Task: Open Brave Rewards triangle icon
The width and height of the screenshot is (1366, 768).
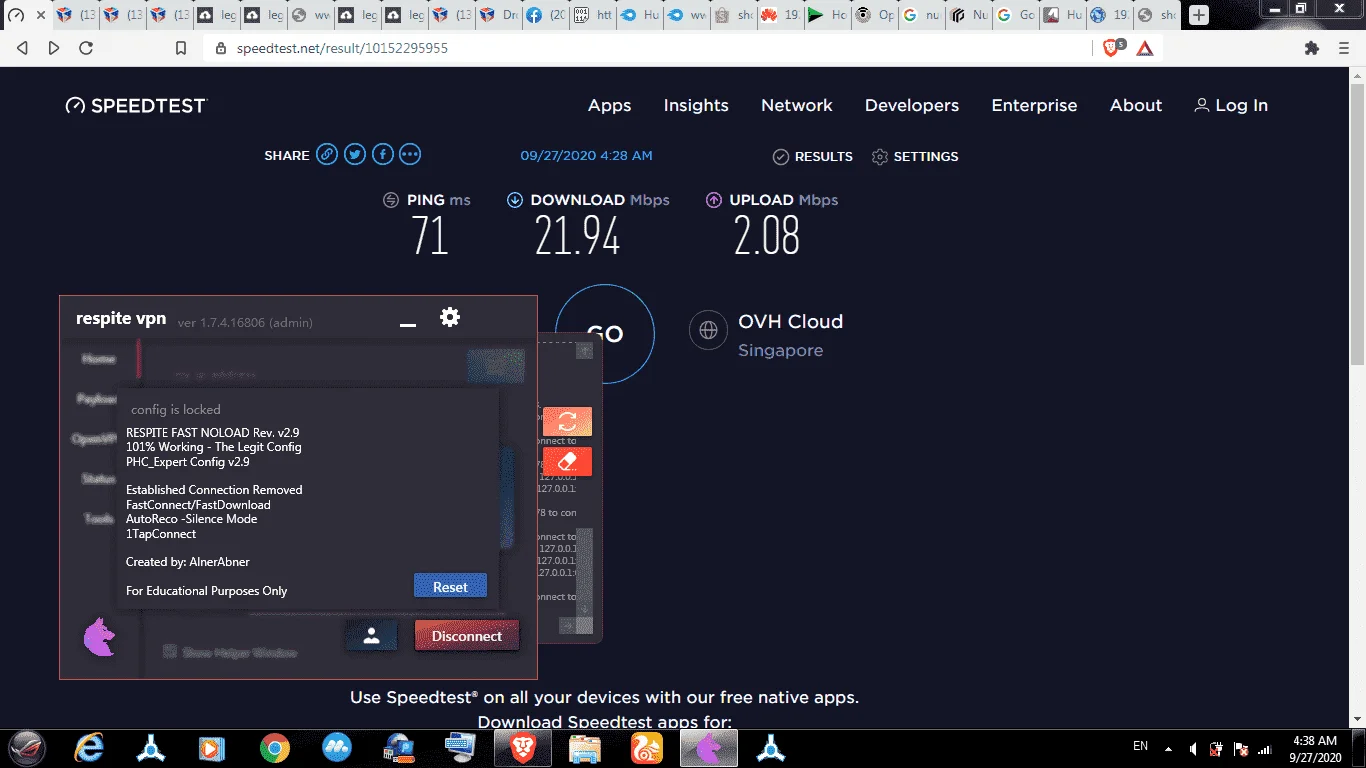Action: click(1145, 48)
